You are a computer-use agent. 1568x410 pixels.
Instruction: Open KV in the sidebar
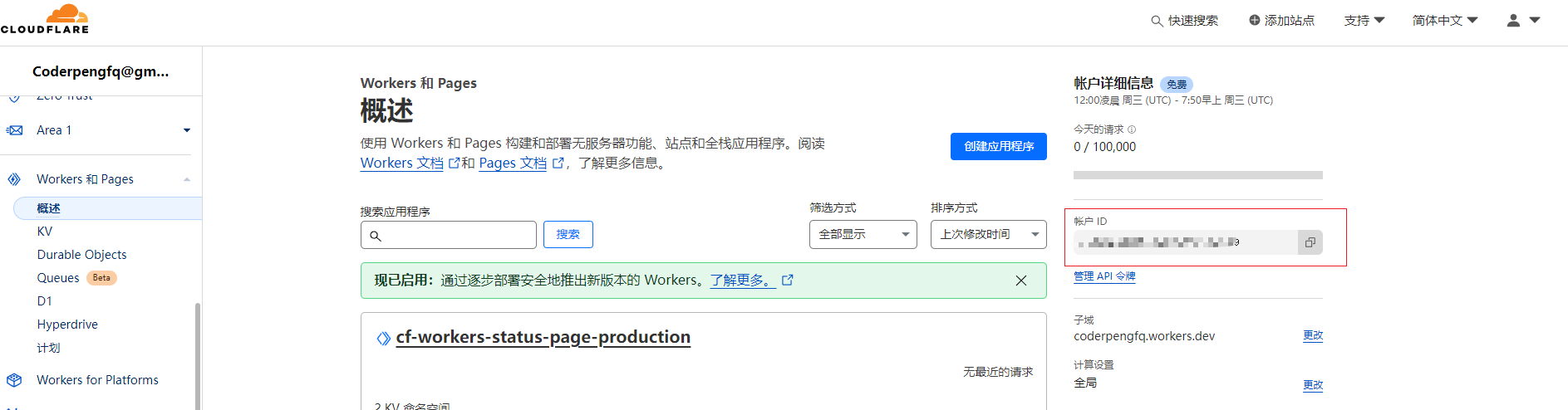(x=45, y=232)
